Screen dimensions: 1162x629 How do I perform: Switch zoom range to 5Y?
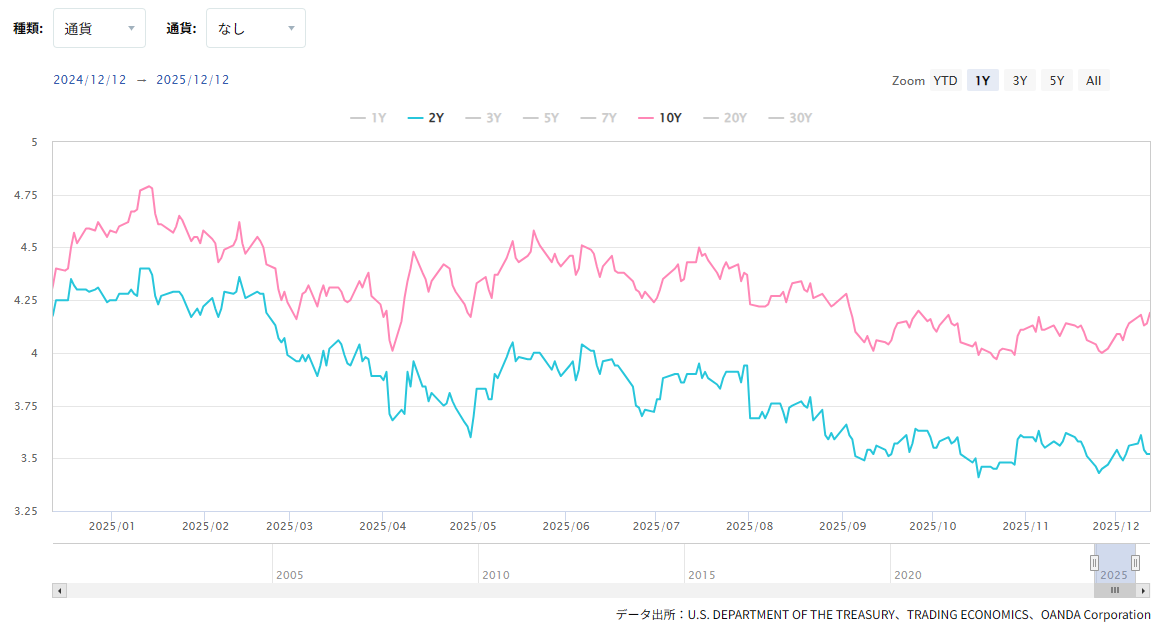tap(1056, 81)
